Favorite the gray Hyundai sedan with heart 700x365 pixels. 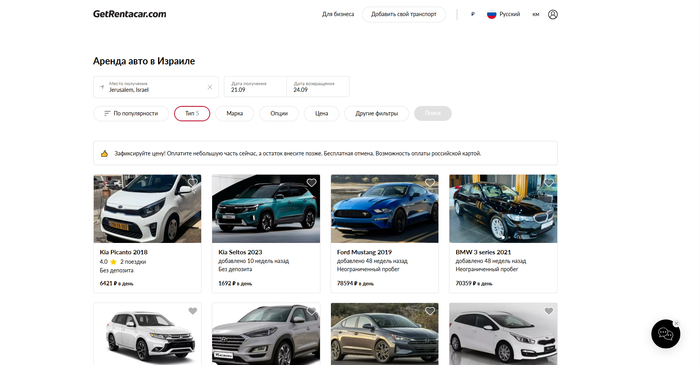coord(430,311)
